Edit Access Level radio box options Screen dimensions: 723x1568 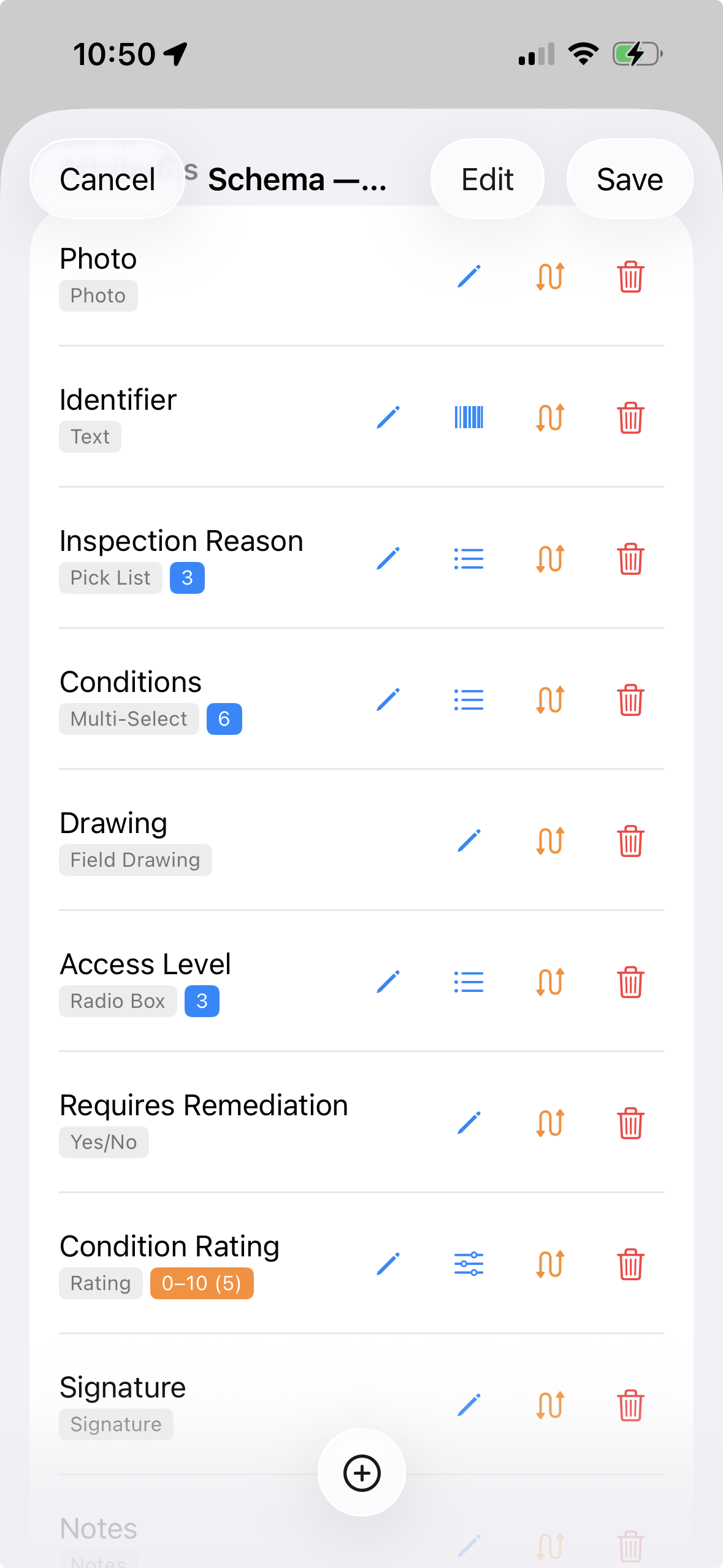pyautogui.click(x=469, y=982)
